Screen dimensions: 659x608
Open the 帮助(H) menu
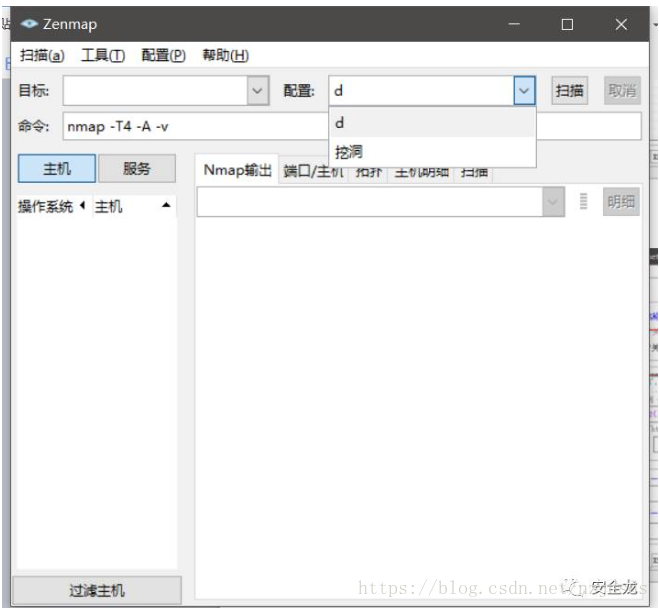point(225,55)
